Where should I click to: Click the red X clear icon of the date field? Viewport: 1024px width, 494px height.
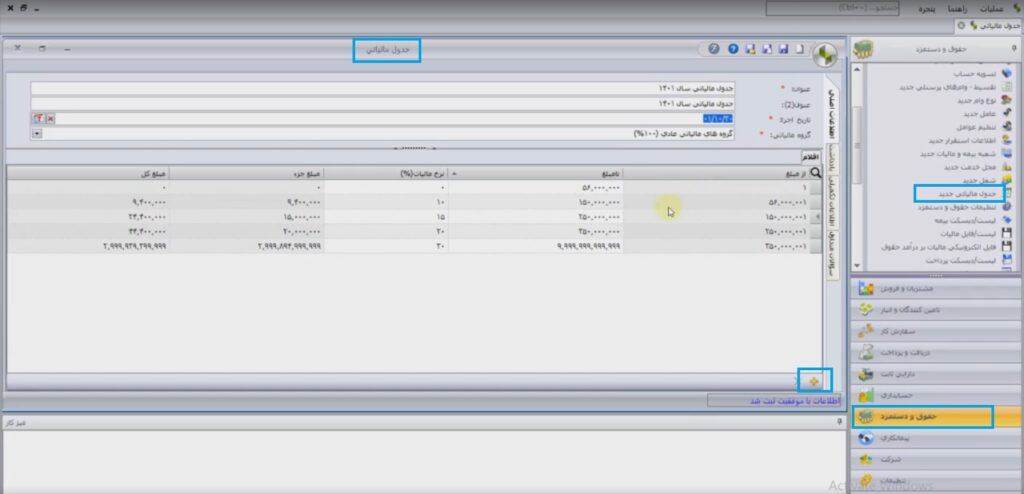tap(50, 118)
